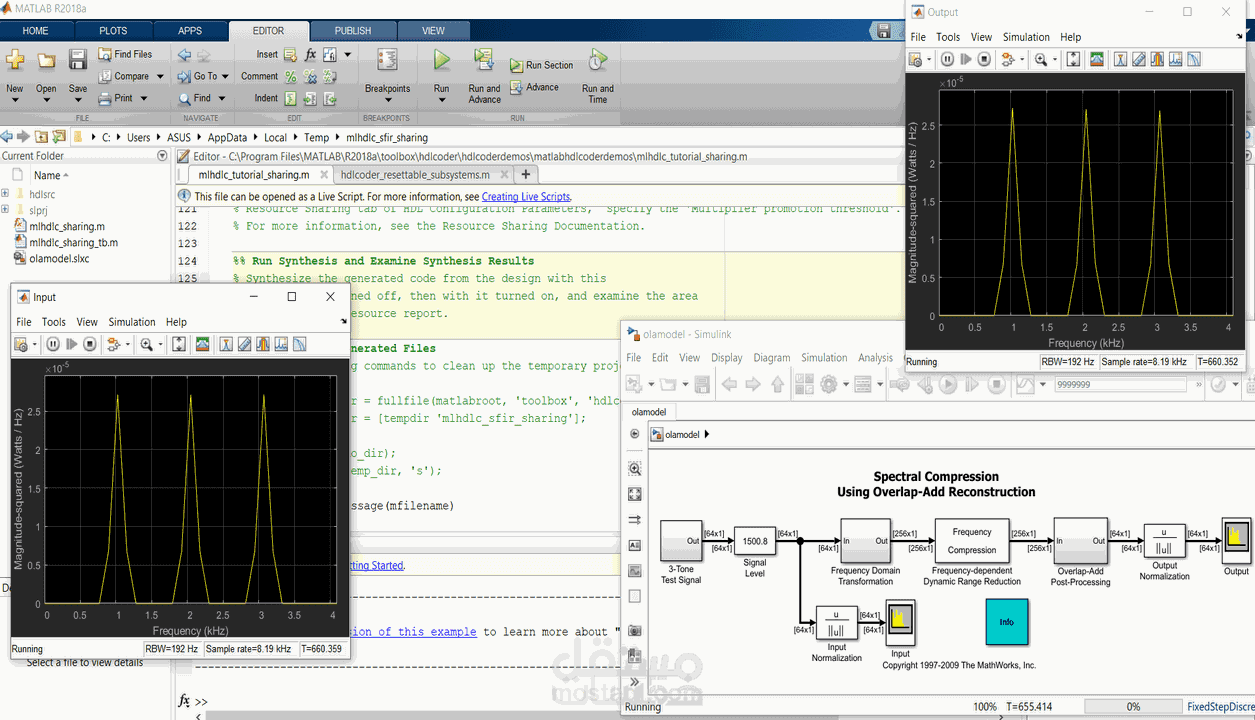Viewport: 1255px width, 720px height.
Task: Click the simulation stop time field 9999999
Action: pos(1120,384)
